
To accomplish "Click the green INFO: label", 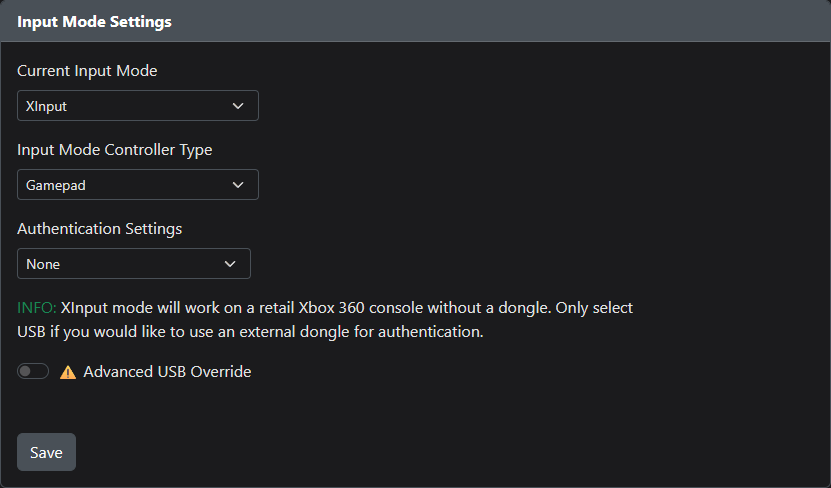I will coord(37,308).
